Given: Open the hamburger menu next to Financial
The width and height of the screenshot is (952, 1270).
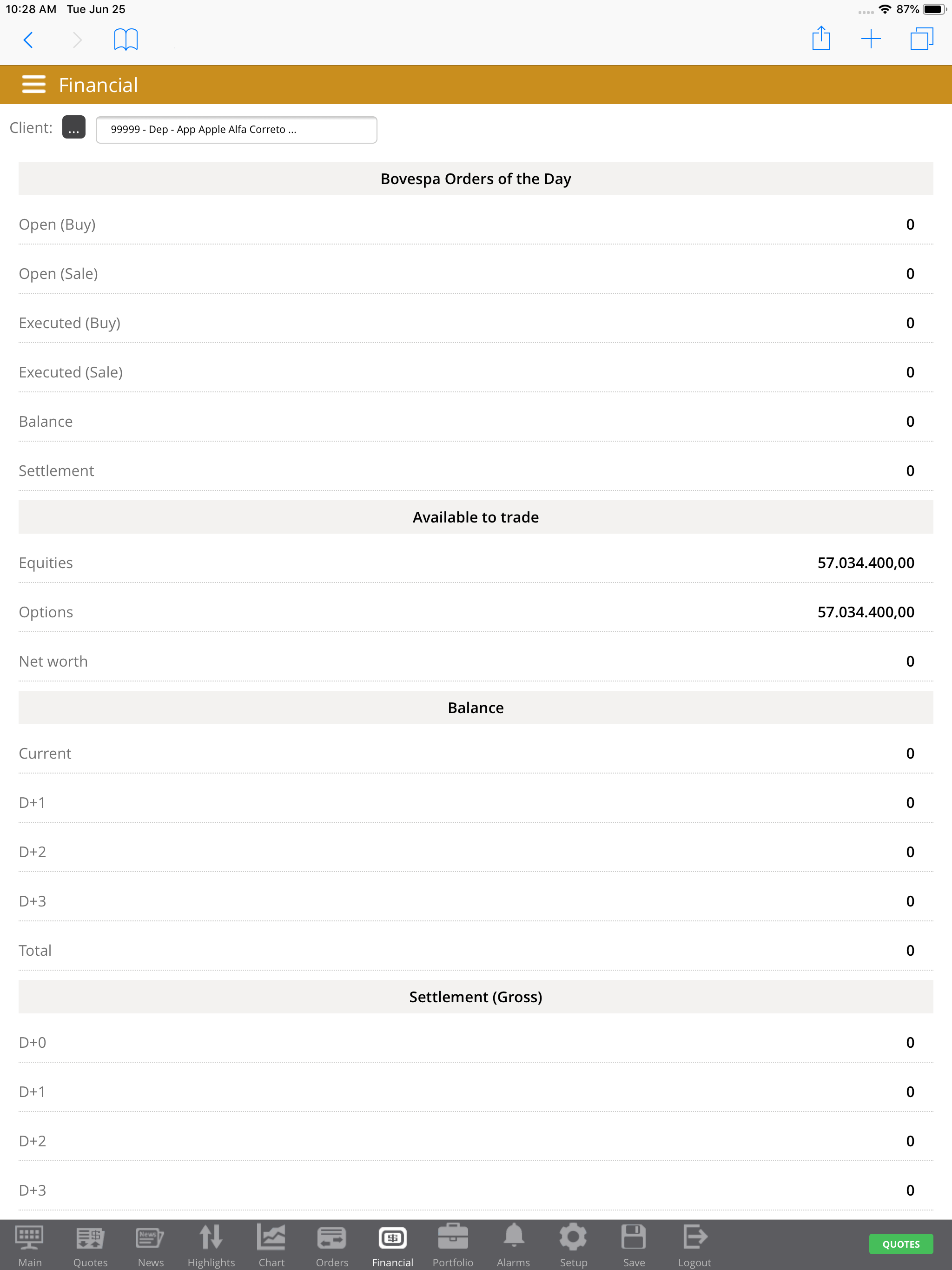Looking at the screenshot, I should 33,84.
